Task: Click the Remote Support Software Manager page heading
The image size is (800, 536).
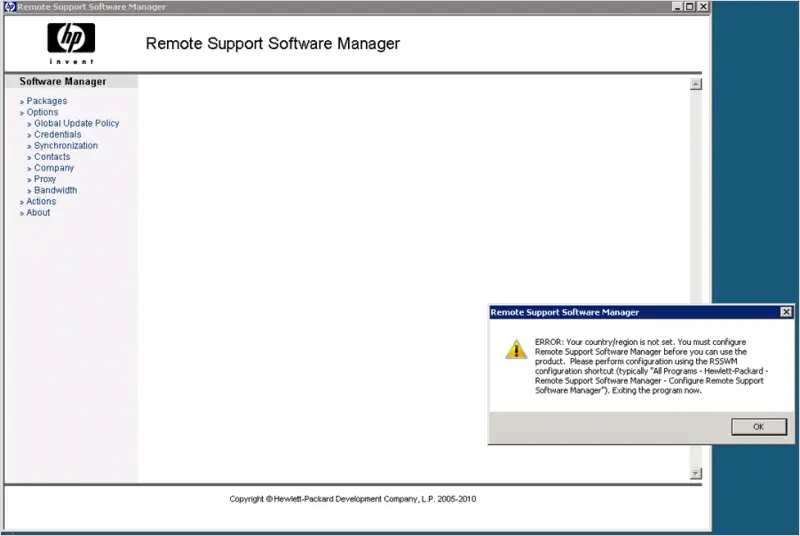Action: coord(272,44)
